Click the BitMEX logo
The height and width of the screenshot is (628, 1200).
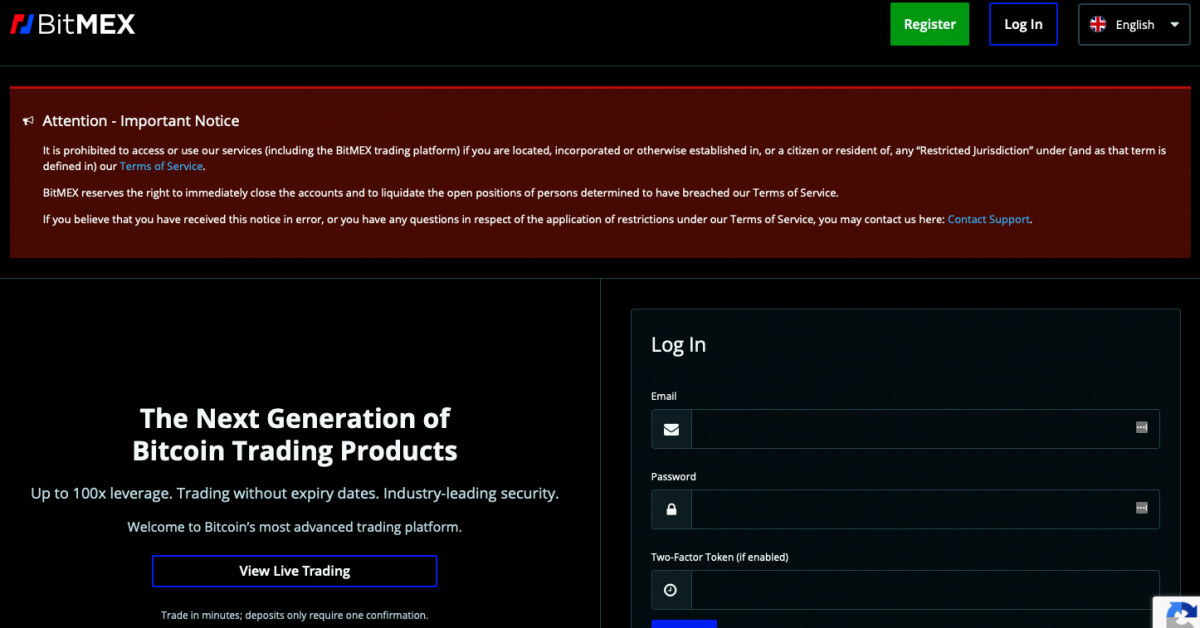pyautogui.click(x=72, y=24)
